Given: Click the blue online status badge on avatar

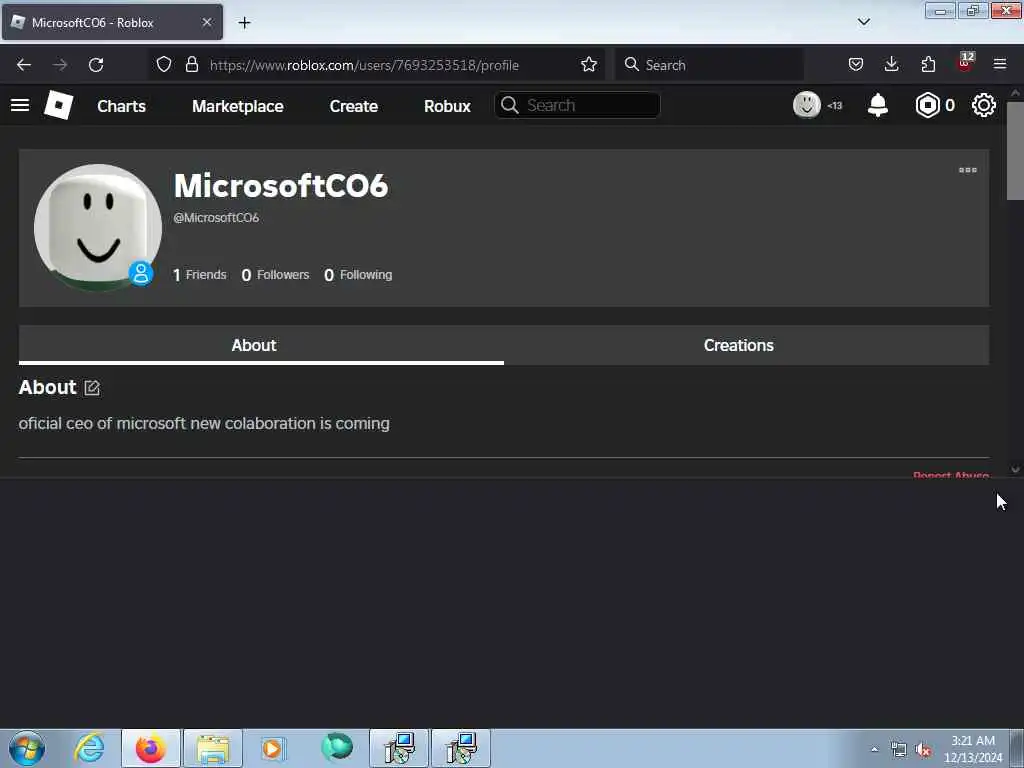Looking at the screenshot, I should tap(140, 273).
